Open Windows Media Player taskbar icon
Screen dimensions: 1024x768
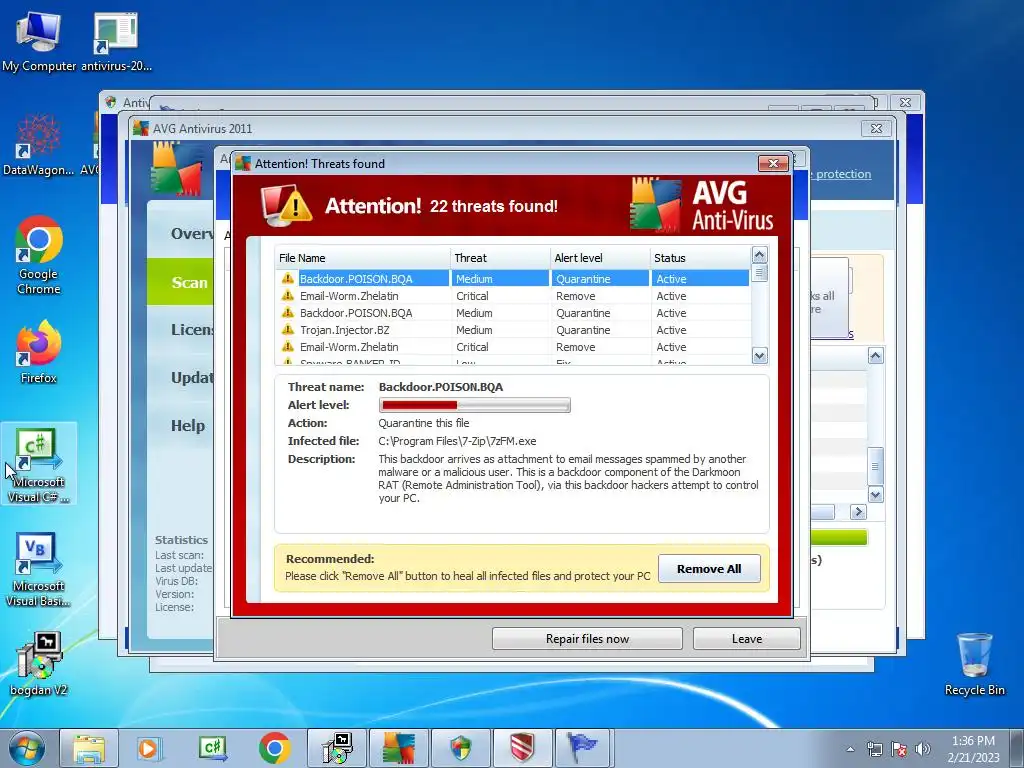(x=149, y=748)
